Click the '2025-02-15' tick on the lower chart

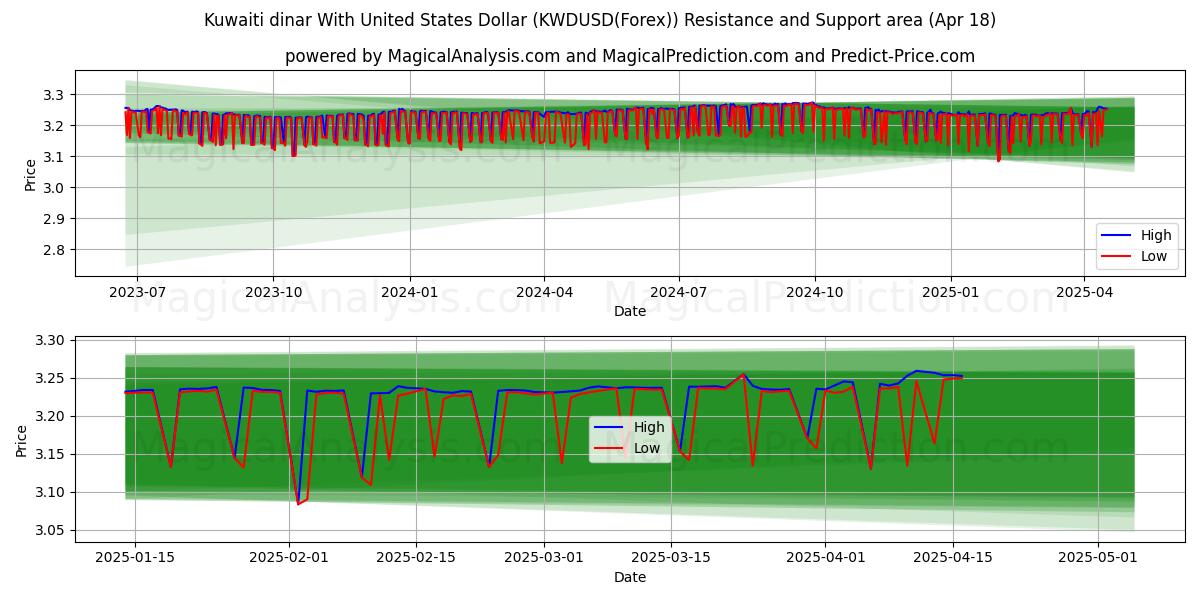415,558
